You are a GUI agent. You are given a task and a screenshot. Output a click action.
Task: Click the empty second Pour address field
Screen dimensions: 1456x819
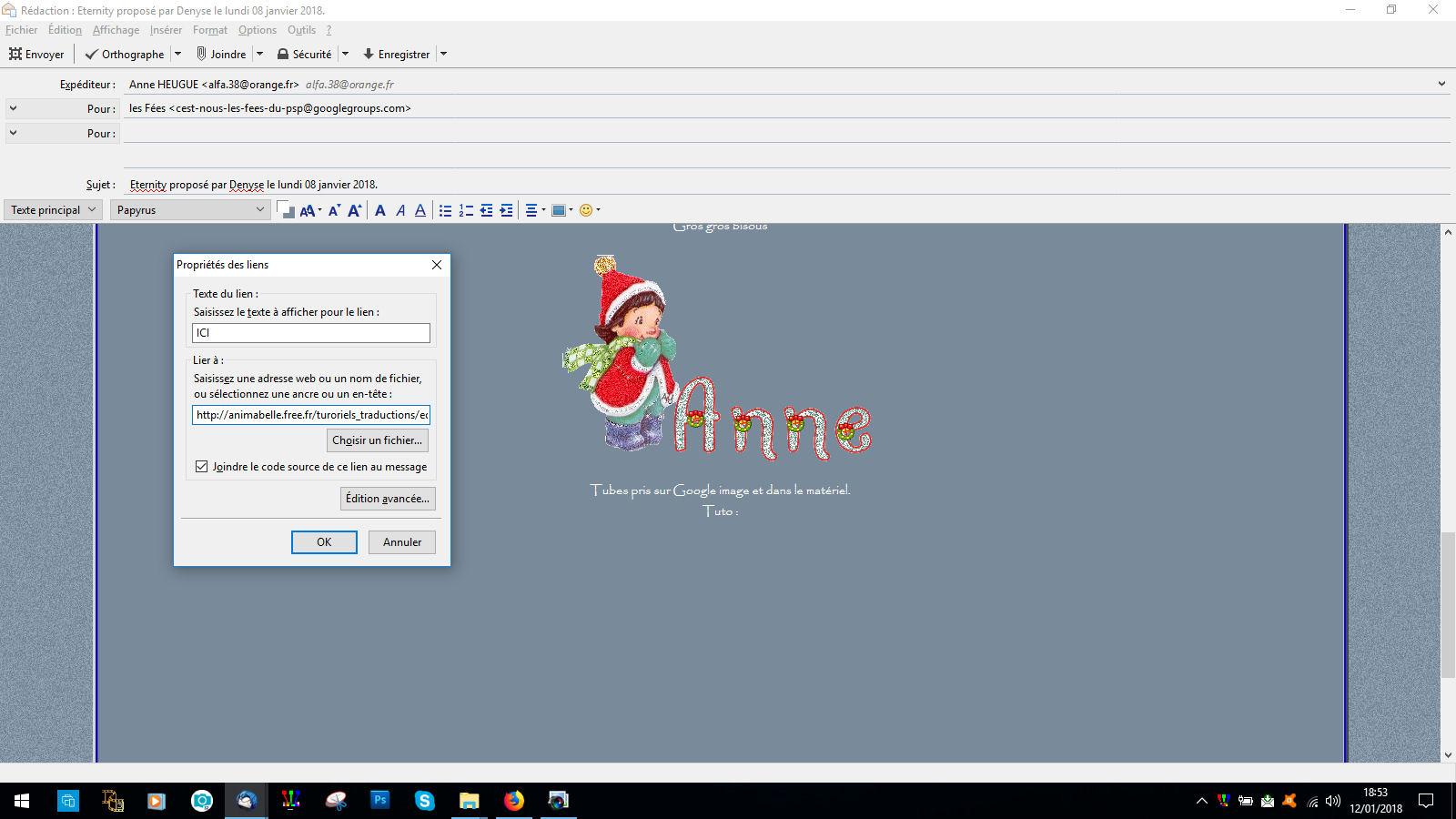(x=786, y=133)
